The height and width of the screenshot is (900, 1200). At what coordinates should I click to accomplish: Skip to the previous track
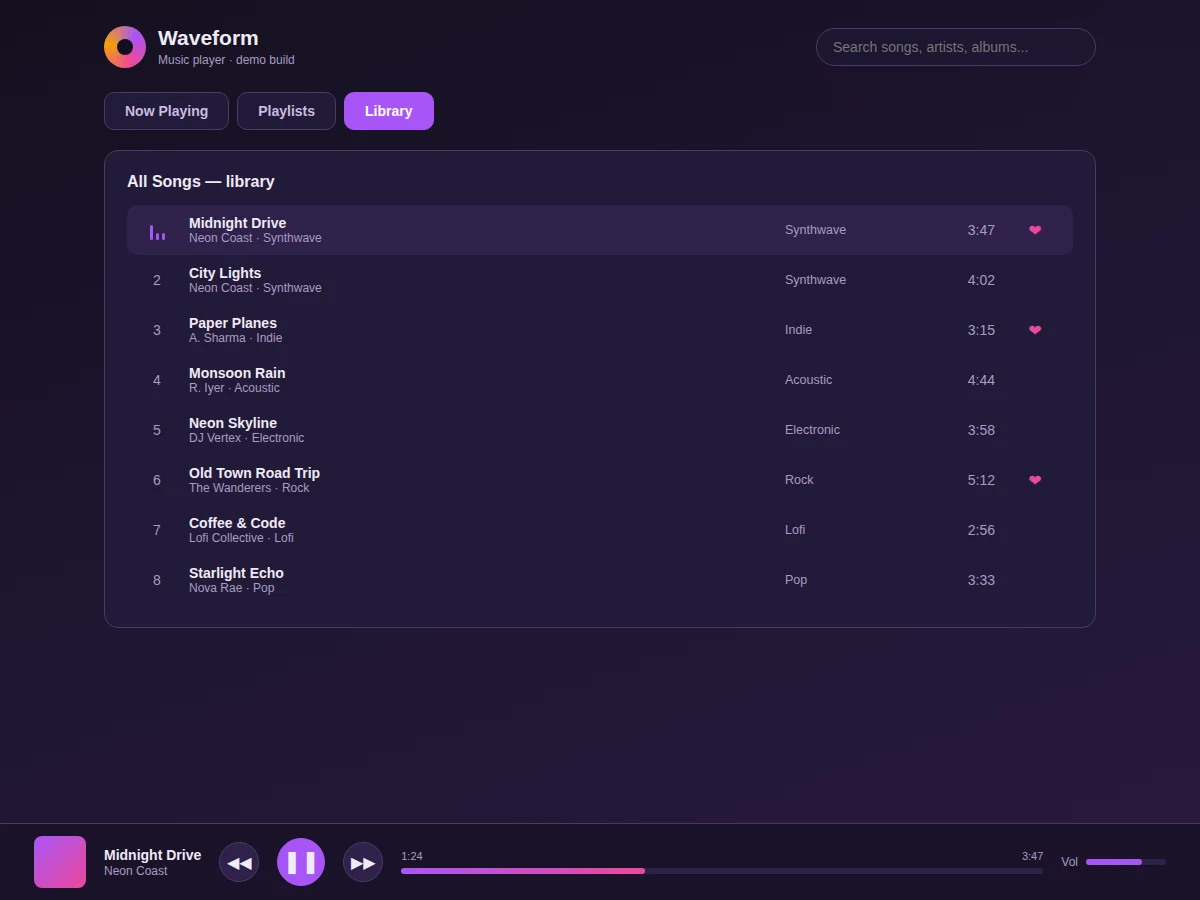tap(239, 862)
